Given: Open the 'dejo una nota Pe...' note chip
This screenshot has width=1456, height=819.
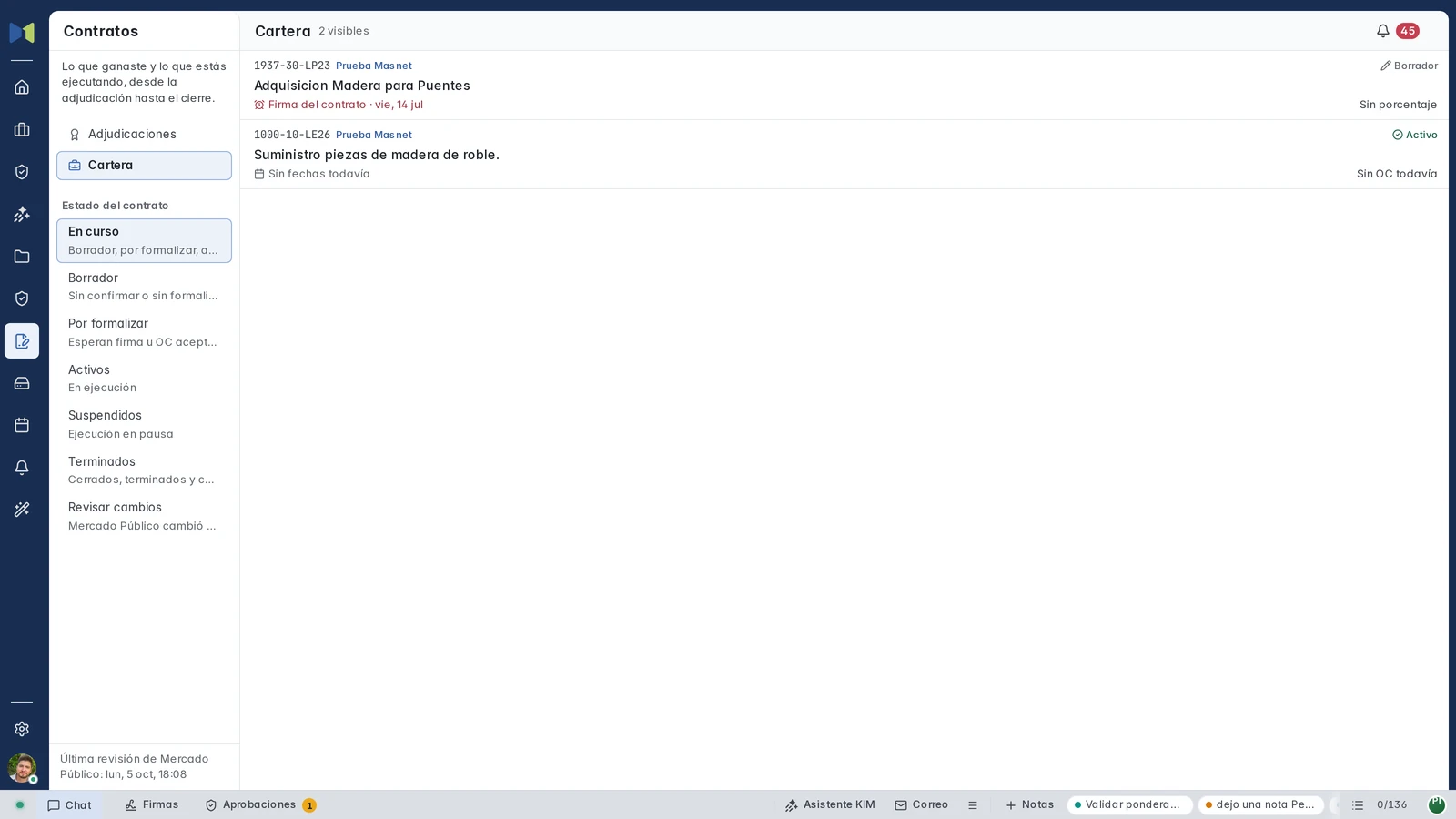Looking at the screenshot, I should pos(1260,805).
